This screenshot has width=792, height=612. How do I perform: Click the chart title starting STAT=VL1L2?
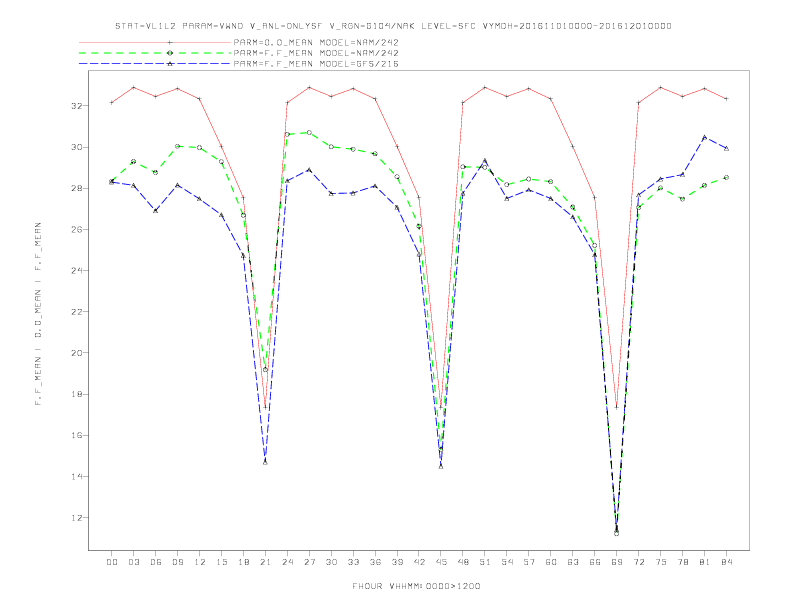393,26
